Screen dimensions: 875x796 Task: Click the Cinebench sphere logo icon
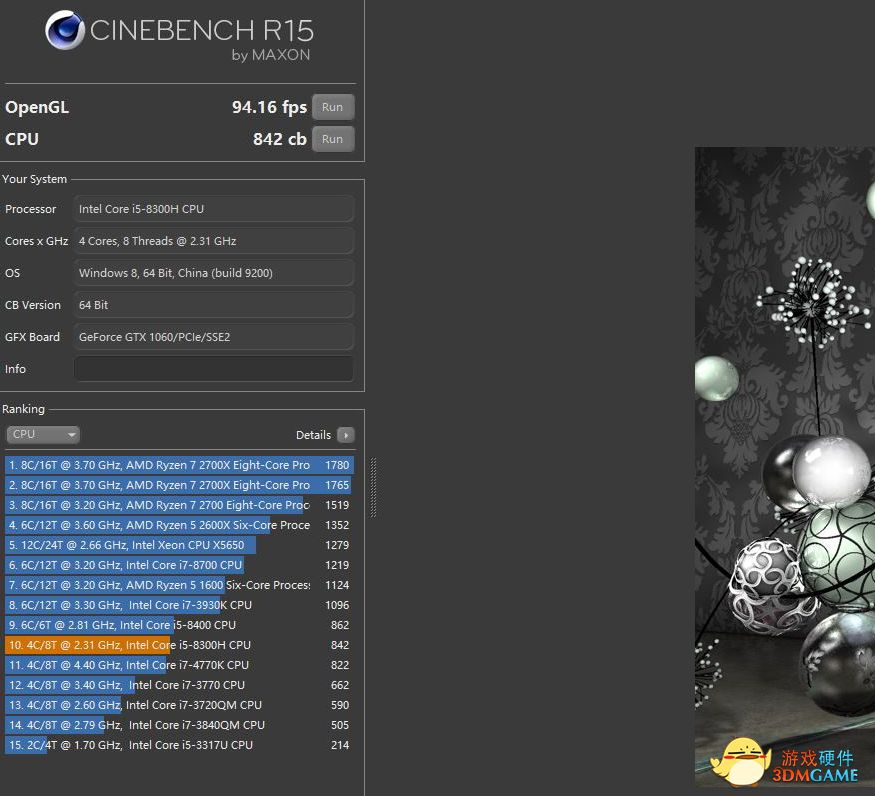pyautogui.click(x=65, y=30)
